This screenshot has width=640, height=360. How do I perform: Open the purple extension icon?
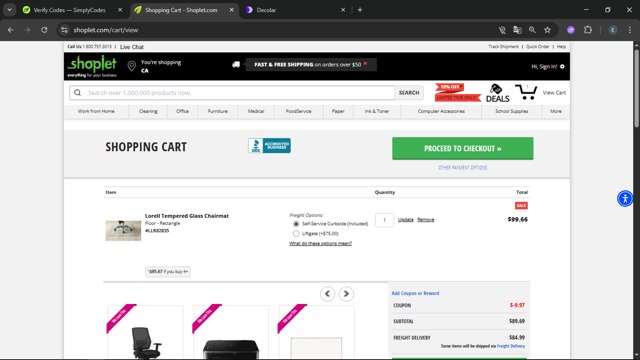pos(571,30)
